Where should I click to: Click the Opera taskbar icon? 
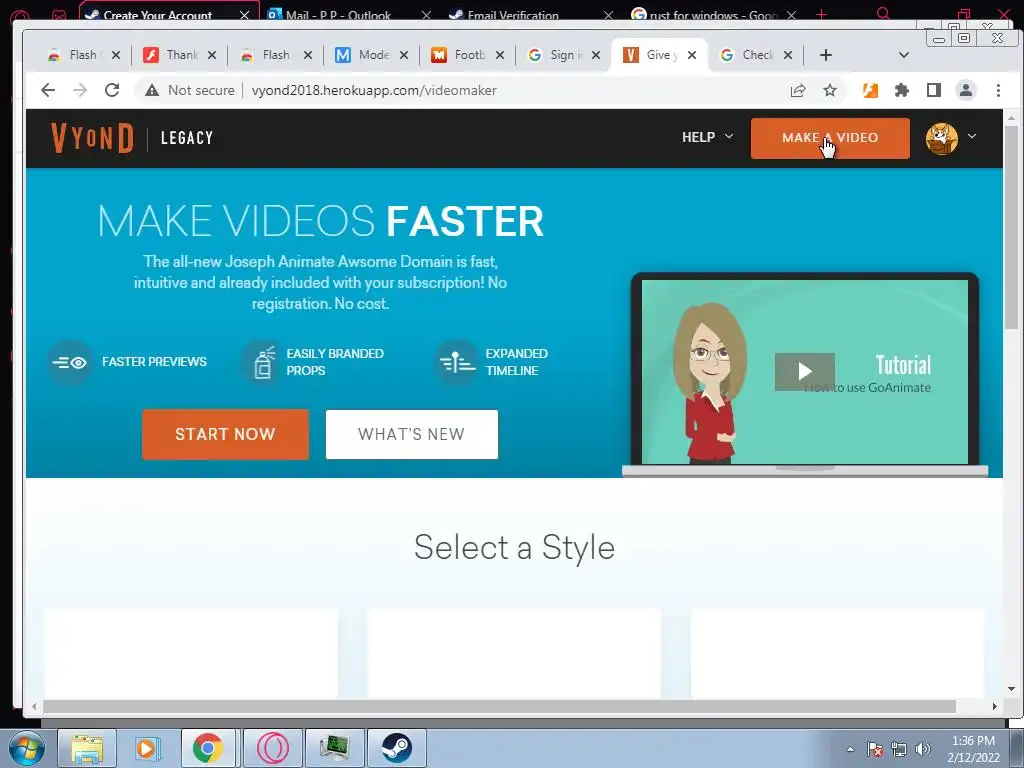point(272,748)
